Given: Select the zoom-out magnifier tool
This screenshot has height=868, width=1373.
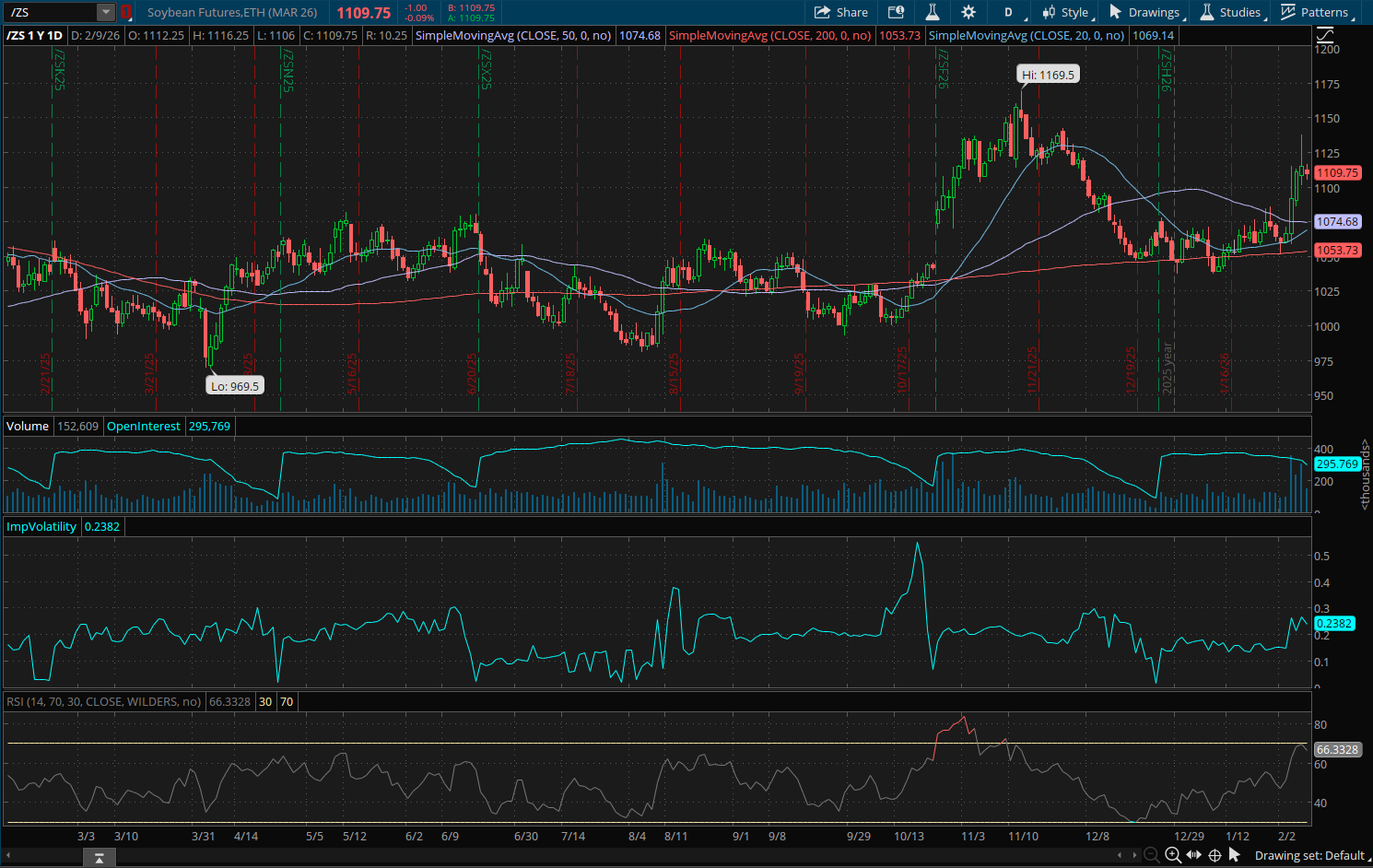Looking at the screenshot, I should click(x=1151, y=855).
